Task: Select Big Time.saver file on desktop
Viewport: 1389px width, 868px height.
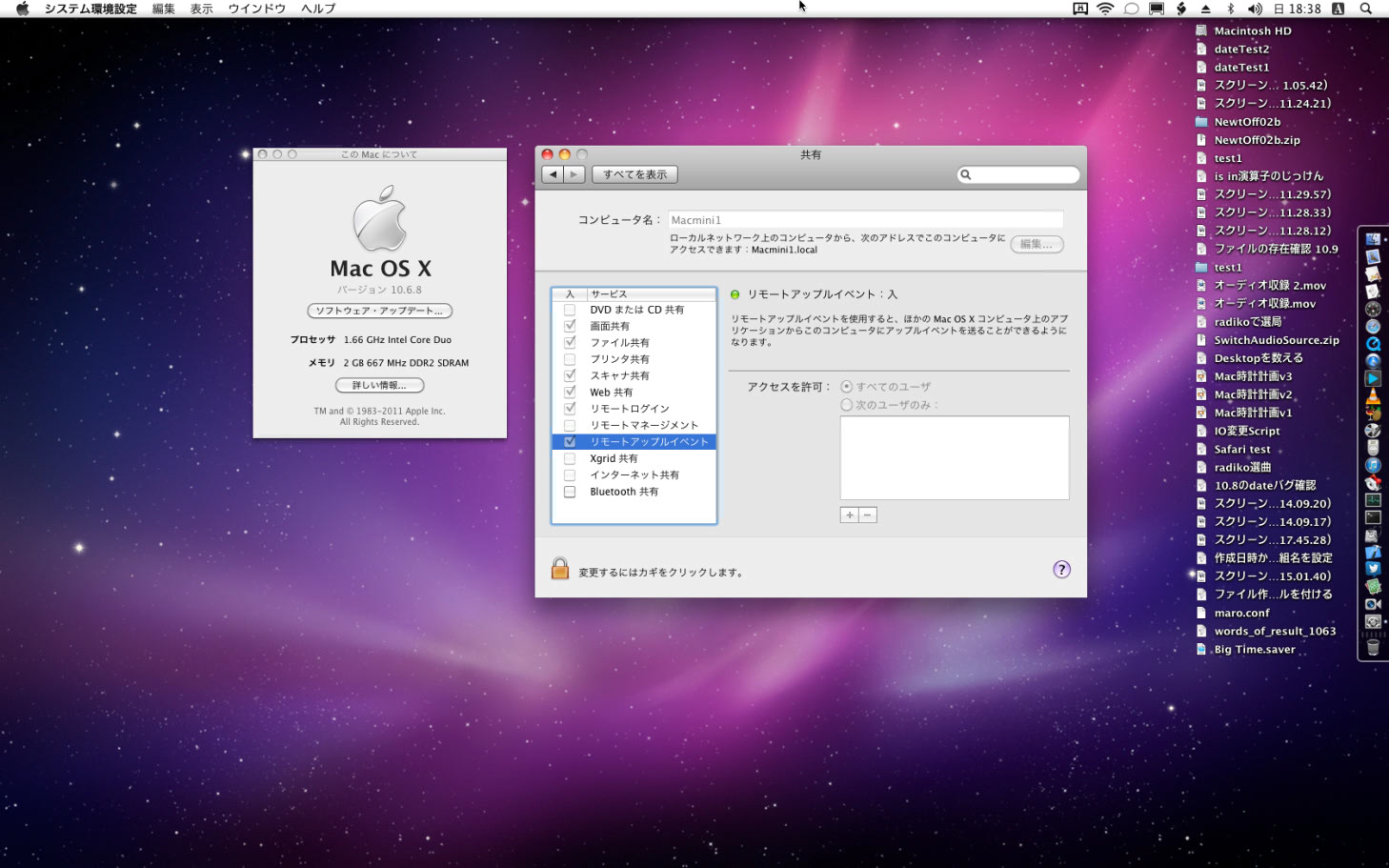Action: (1245, 649)
